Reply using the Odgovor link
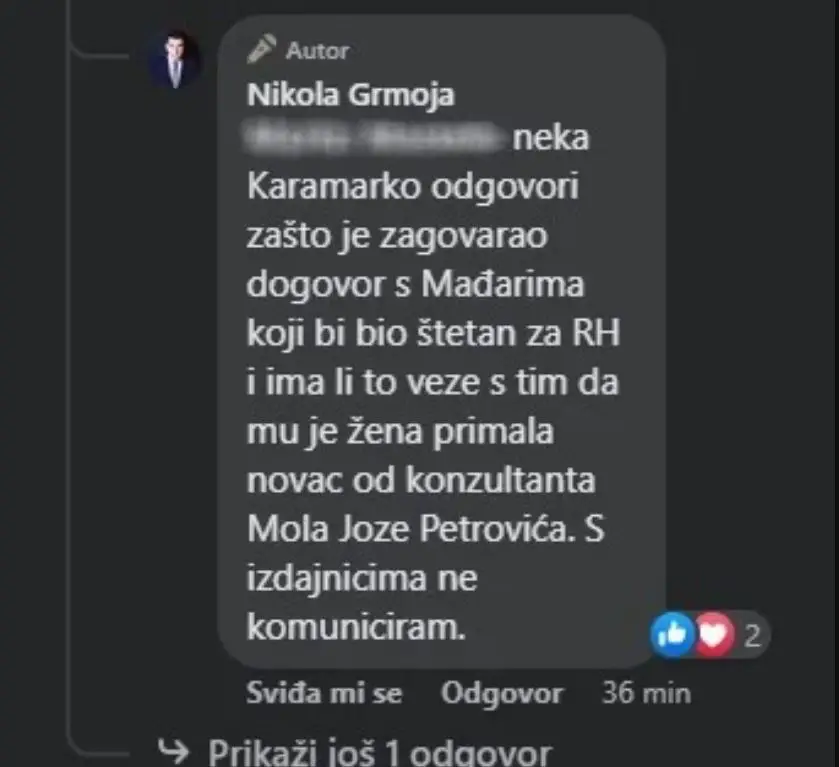The height and width of the screenshot is (767, 839). 501,694
